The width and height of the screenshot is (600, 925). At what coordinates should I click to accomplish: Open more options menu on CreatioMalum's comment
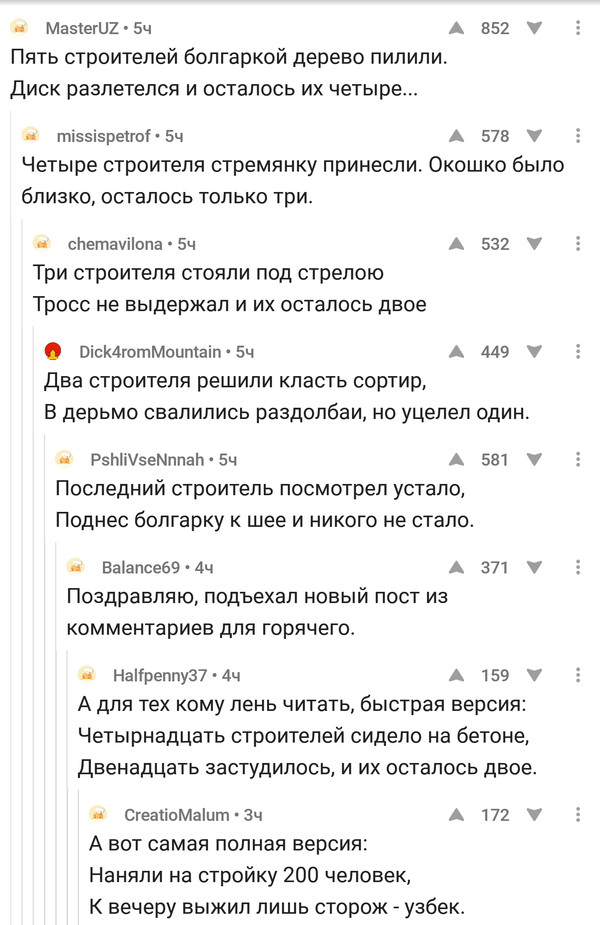tap(578, 816)
